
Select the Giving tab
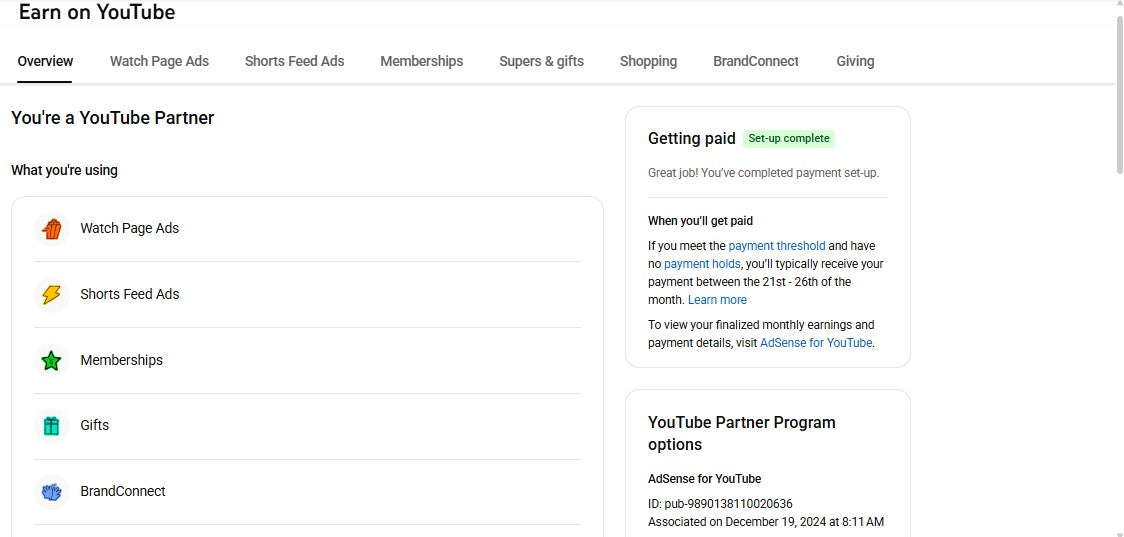click(x=855, y=61)
